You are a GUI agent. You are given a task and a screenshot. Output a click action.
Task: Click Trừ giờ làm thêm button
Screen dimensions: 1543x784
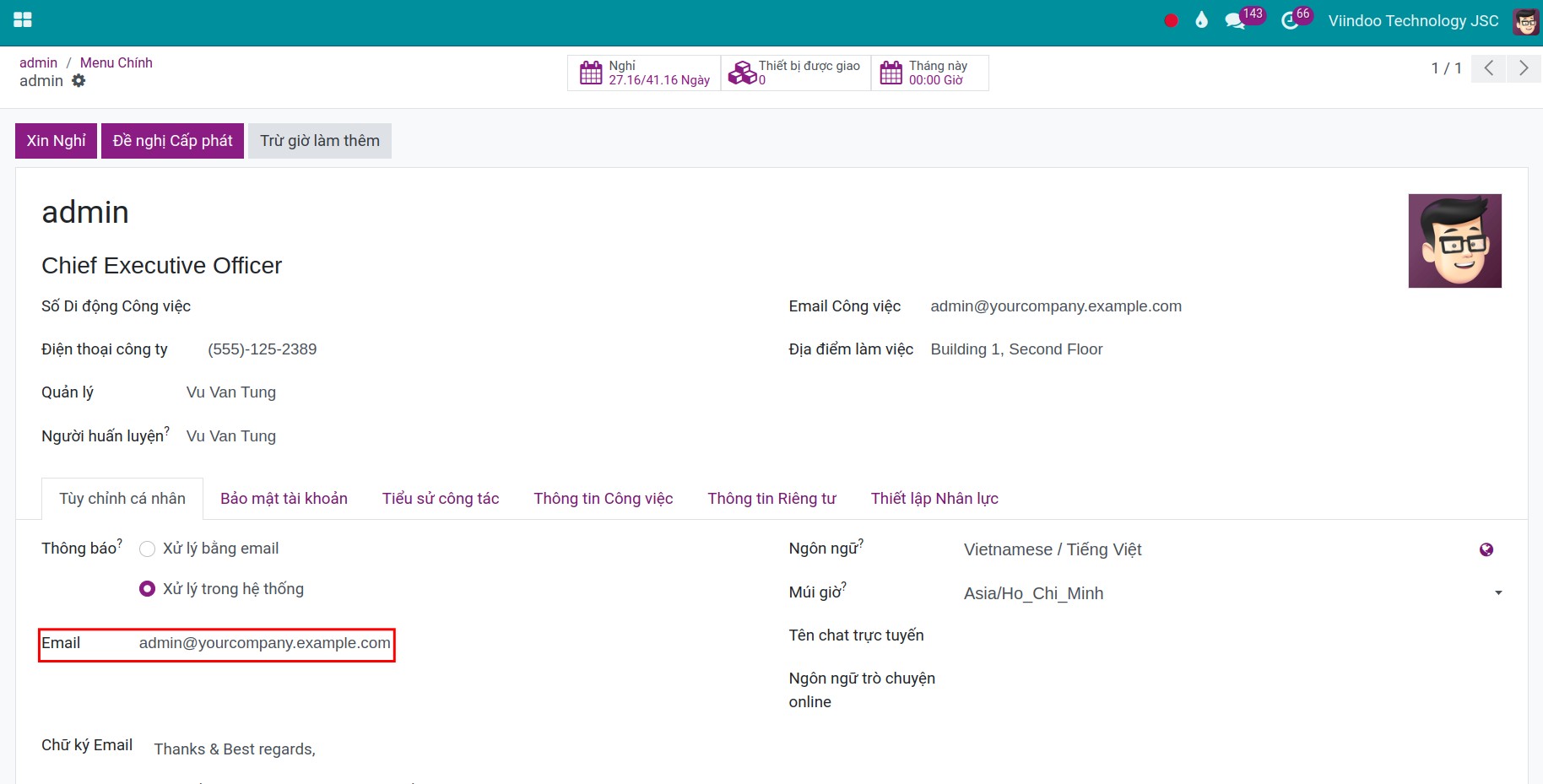(320, 141)
